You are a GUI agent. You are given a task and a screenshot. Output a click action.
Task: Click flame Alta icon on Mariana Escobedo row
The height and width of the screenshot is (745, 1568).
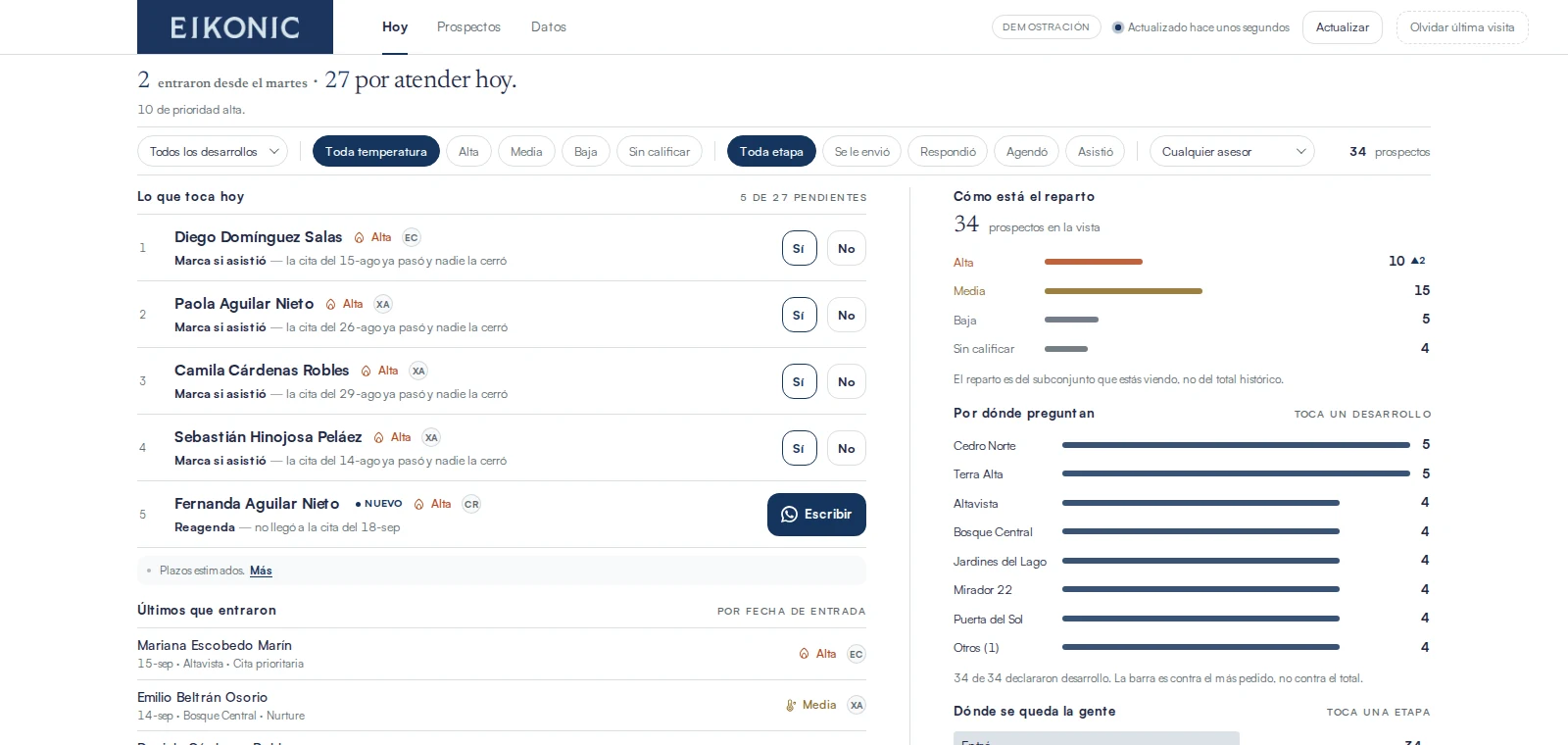point(805,654)
